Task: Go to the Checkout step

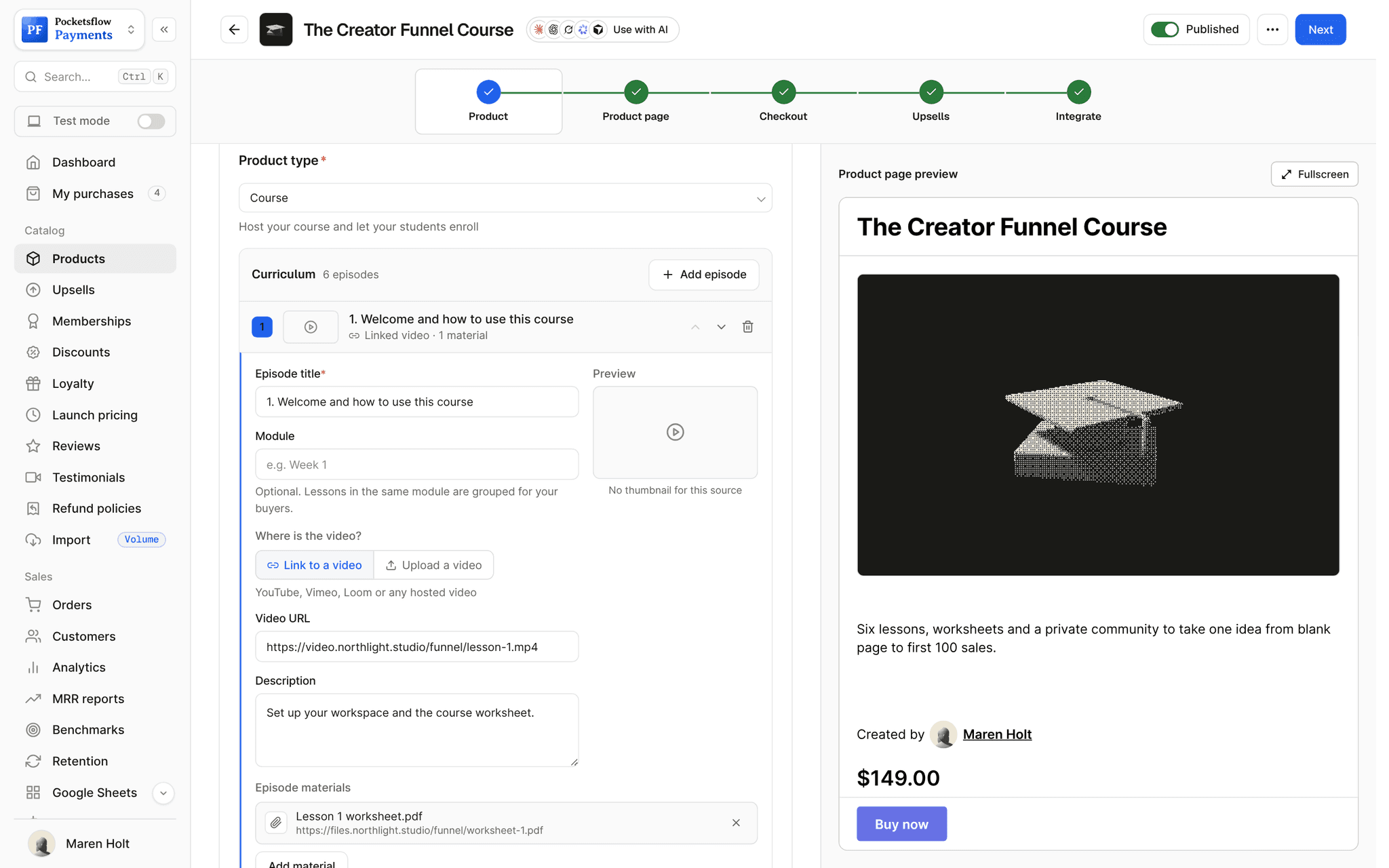Action: pyautogui.click(x=783, y=101)
